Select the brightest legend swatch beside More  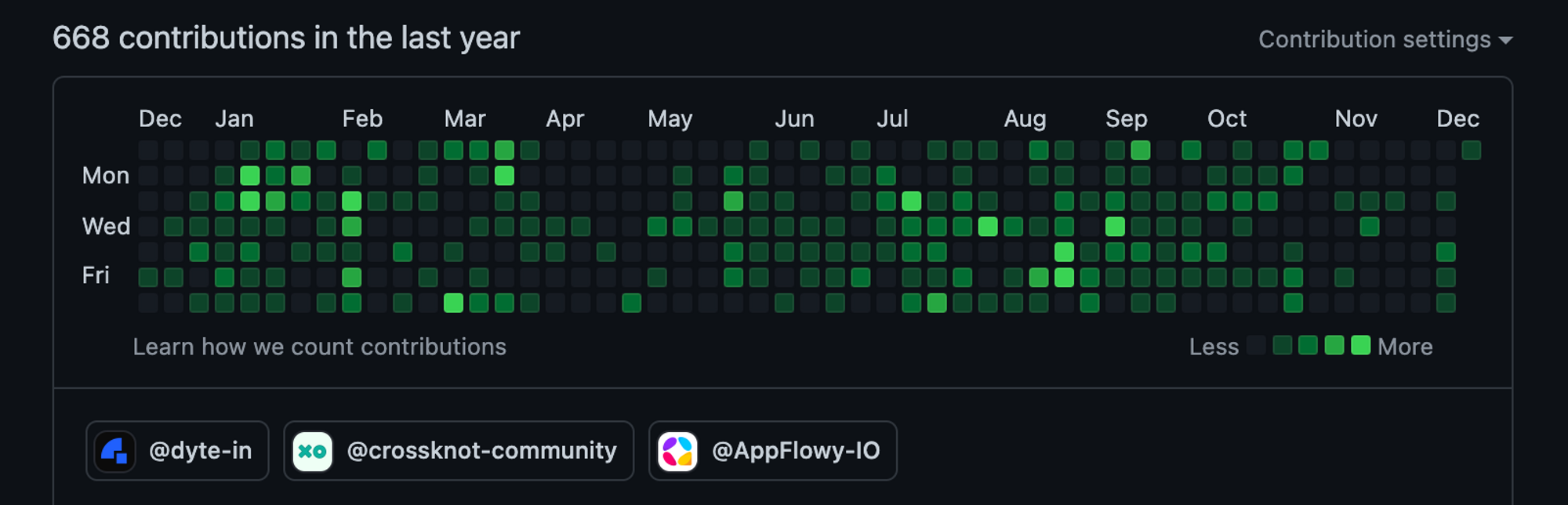(1361, 345)
